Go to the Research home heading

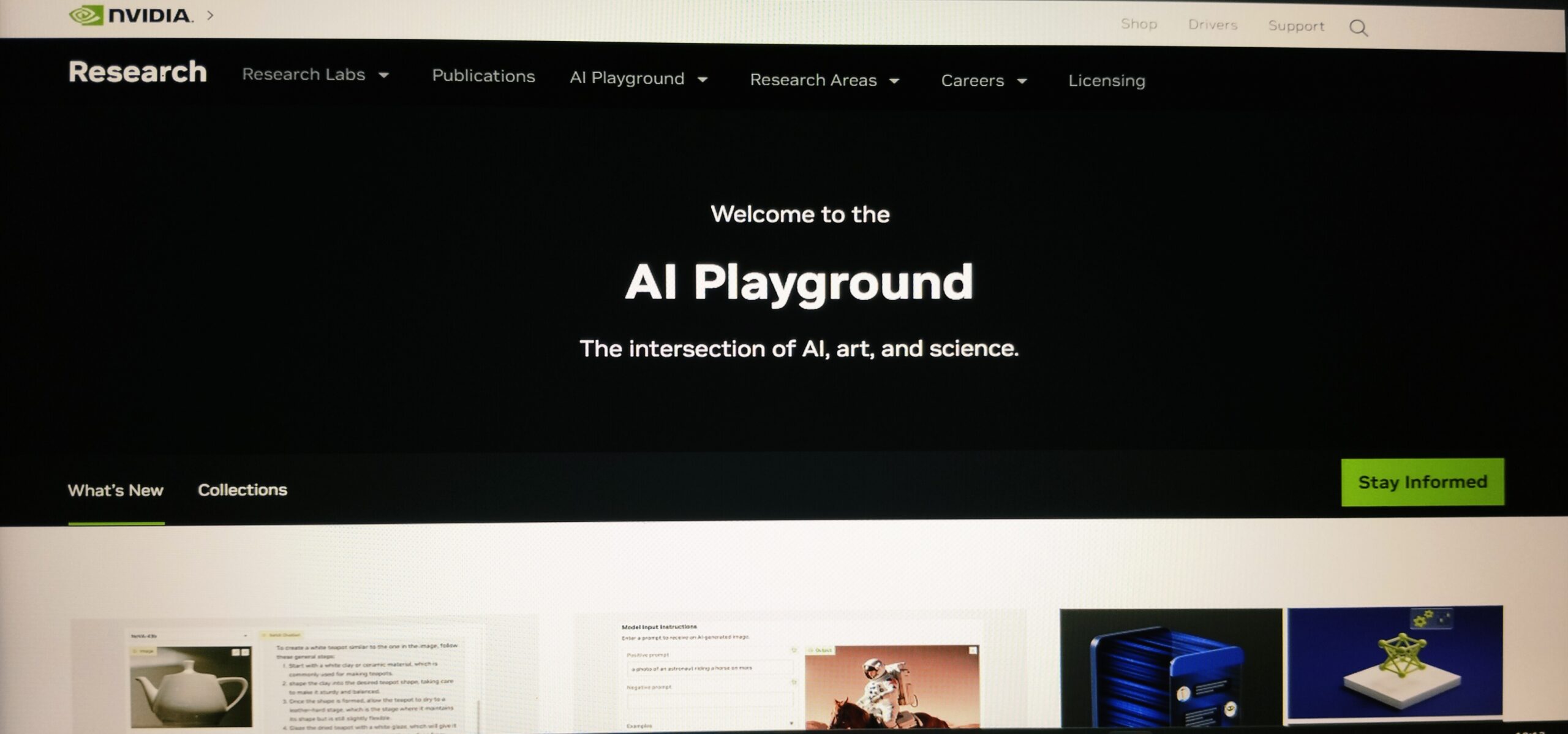tap(138, 72)
